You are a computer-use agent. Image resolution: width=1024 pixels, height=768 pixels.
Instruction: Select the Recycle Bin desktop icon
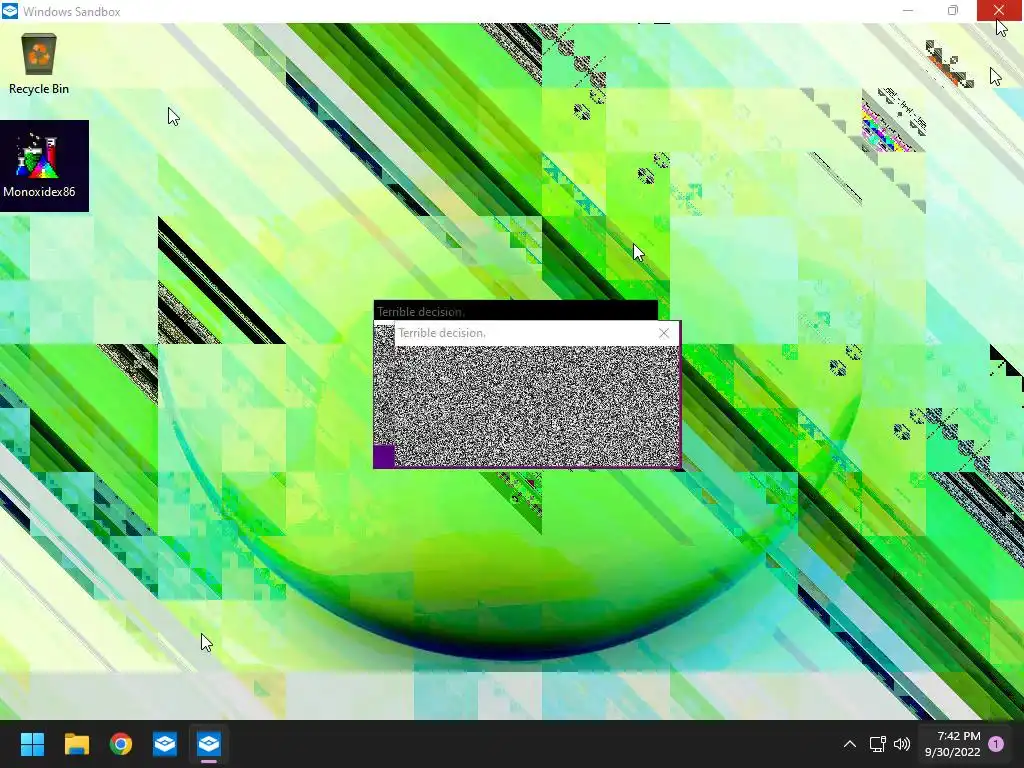(39, 64)
